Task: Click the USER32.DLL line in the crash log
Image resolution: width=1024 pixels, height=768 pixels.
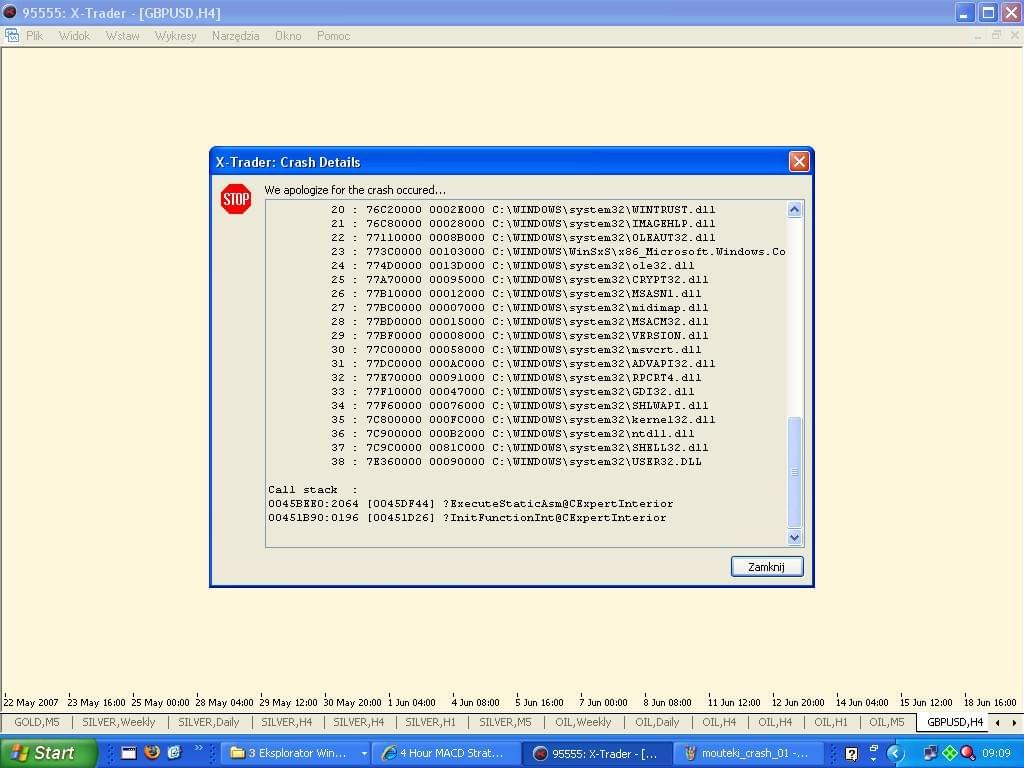Action: pos(516,462)
